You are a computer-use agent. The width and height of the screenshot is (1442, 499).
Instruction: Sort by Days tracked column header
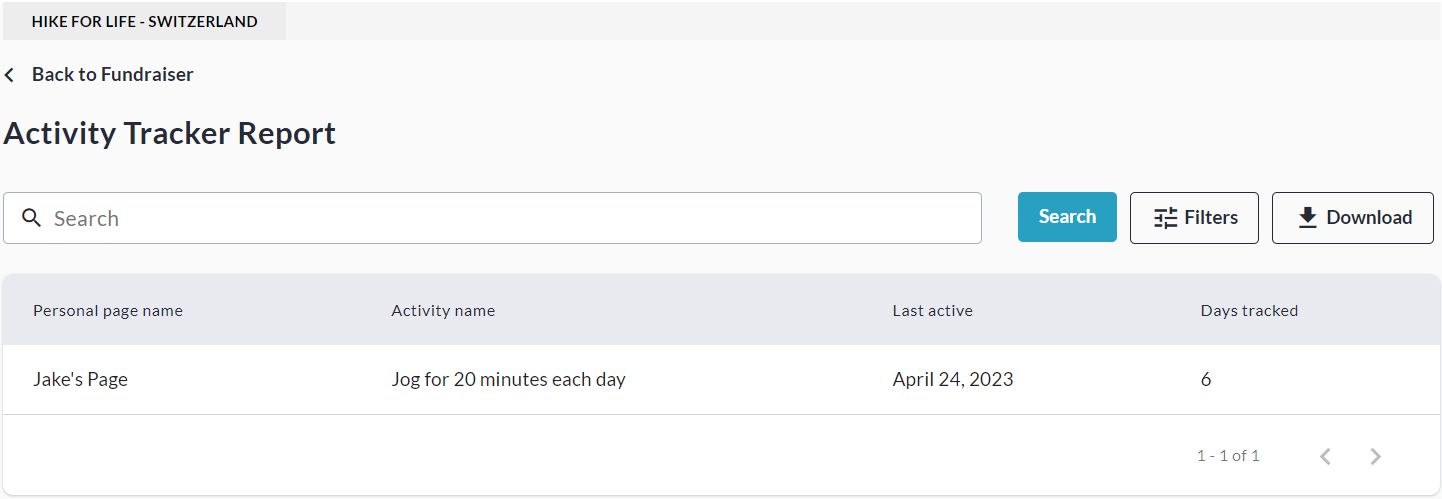(1249, 311)
